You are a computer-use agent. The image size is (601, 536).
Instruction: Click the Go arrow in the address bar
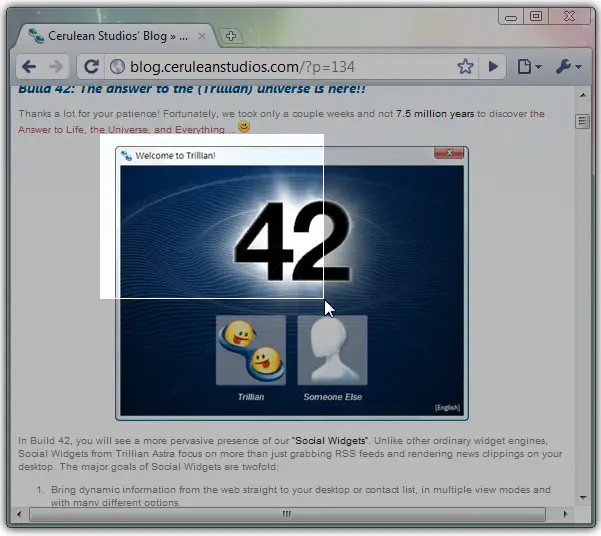tap(493, 67)
